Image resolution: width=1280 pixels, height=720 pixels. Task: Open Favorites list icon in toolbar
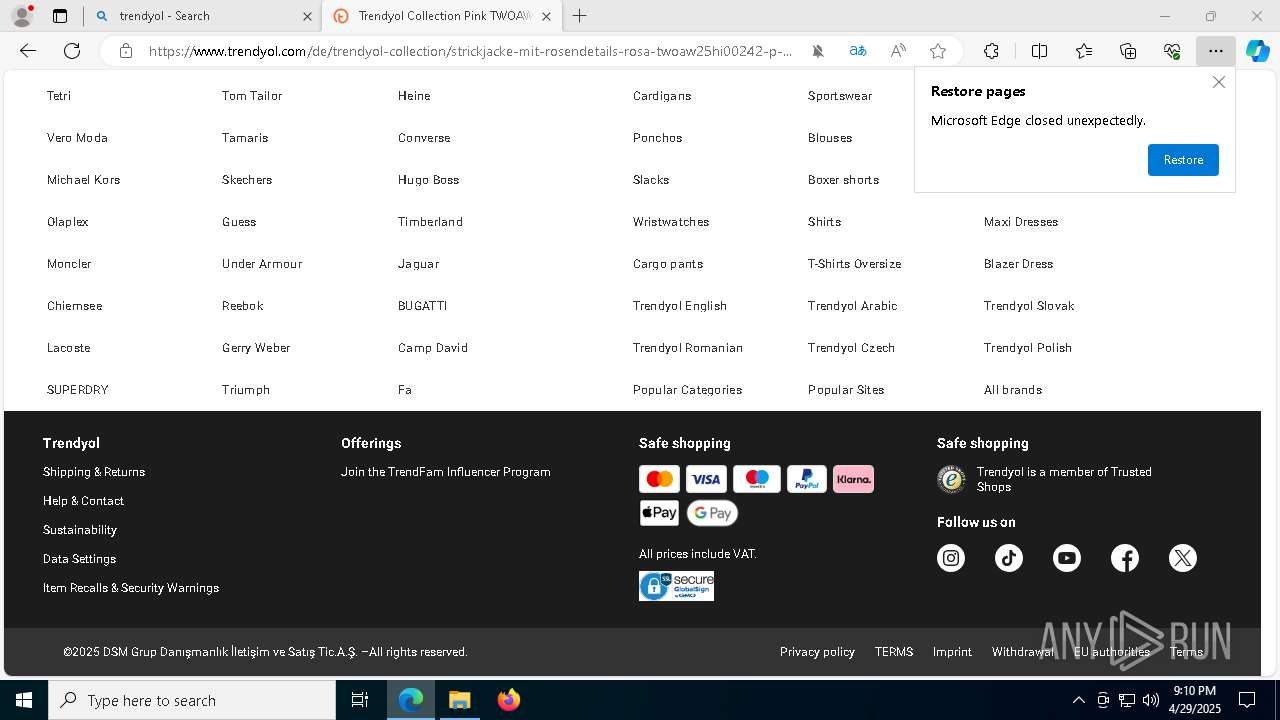point(1084,51)
